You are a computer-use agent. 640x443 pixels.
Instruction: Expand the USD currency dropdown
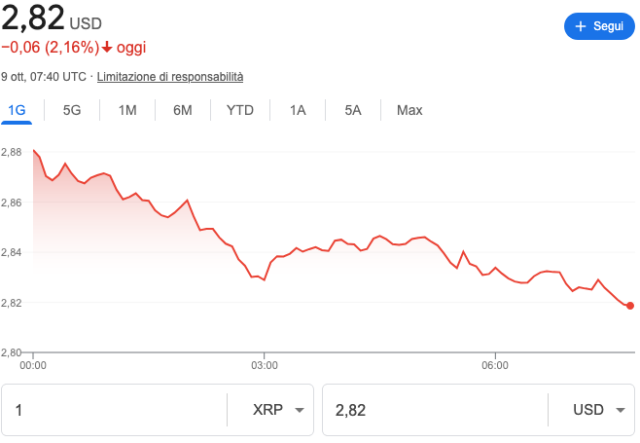(x=594, y=410)
